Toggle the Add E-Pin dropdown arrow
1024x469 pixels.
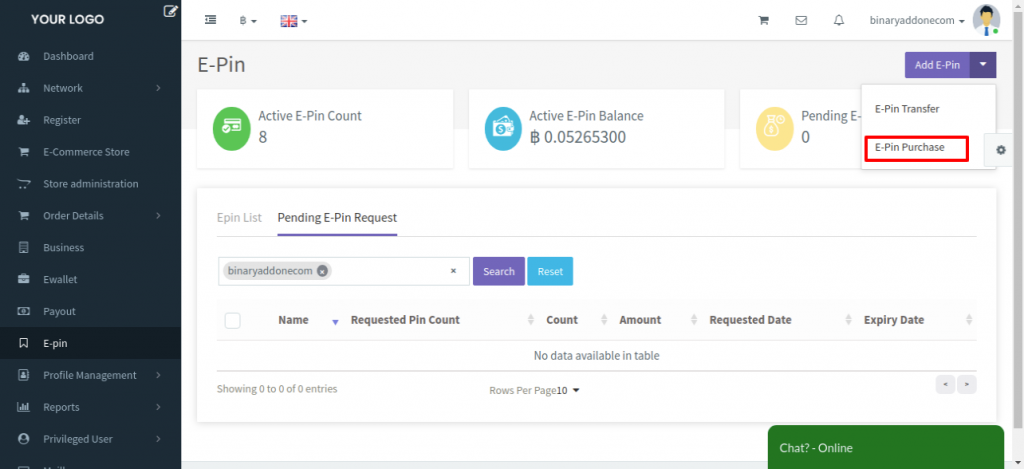(984, 65)
